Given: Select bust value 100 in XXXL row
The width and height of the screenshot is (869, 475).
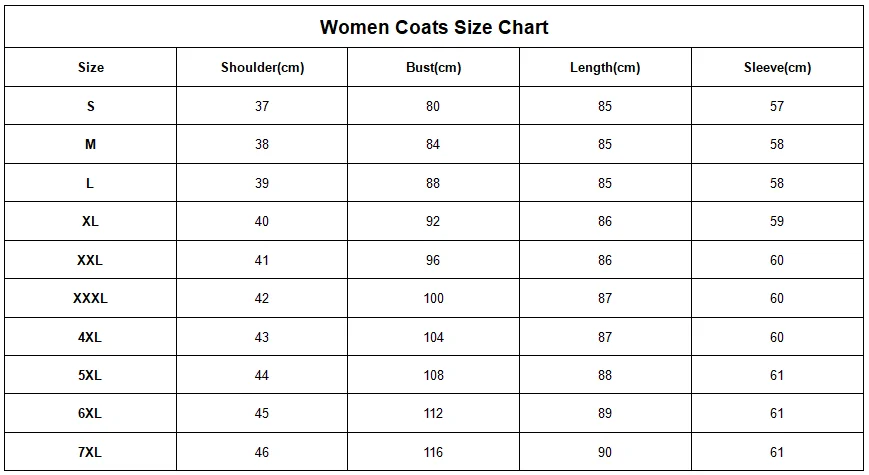Looking at the screenshot, I should [433, 298].
